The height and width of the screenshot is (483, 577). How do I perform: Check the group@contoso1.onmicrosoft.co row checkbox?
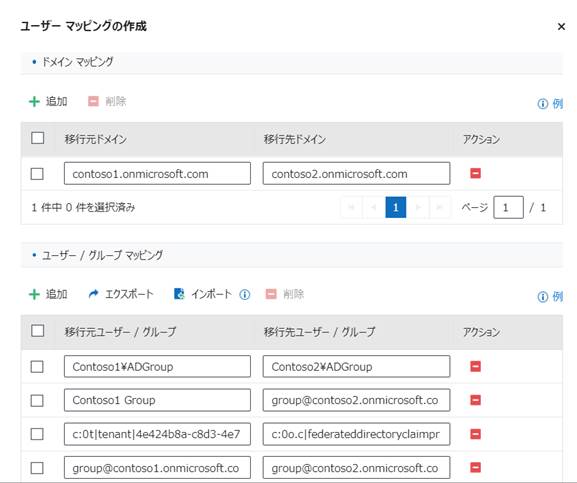click(37, 468)
